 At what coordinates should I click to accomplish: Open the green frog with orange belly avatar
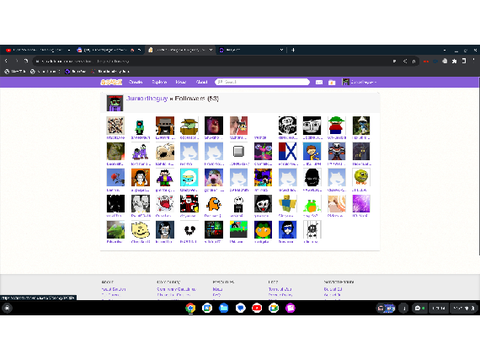pyautogui.click(x=312, y=204)
